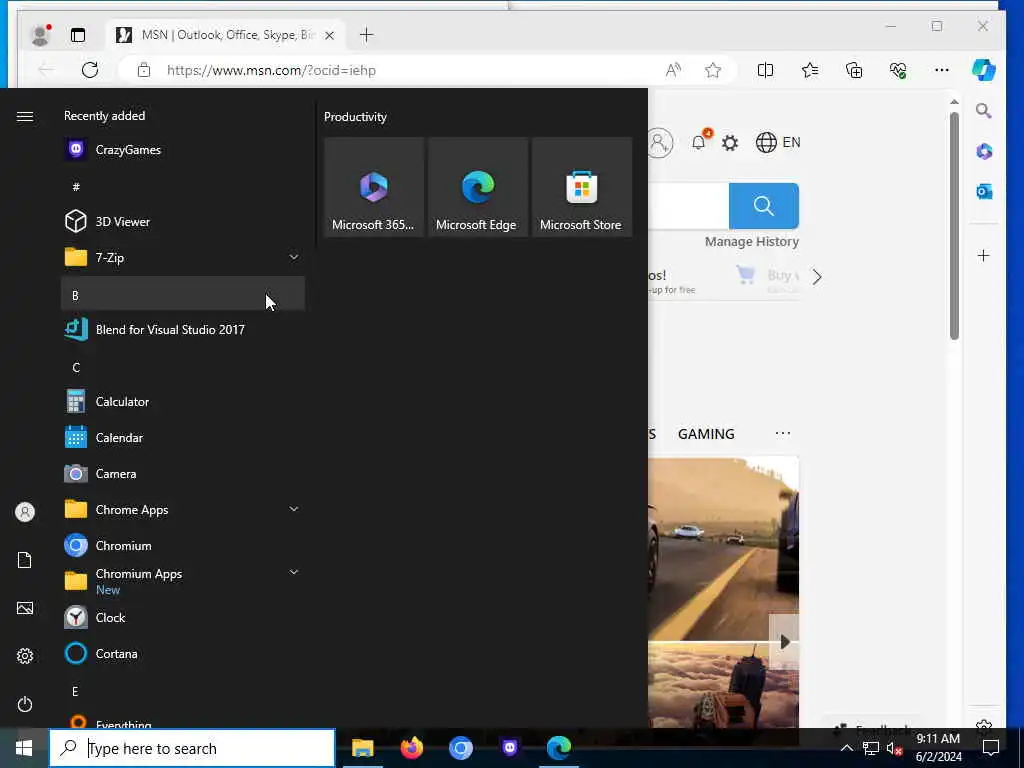
Task: Click Edge address bar URL
Action: tap(271, 70)
